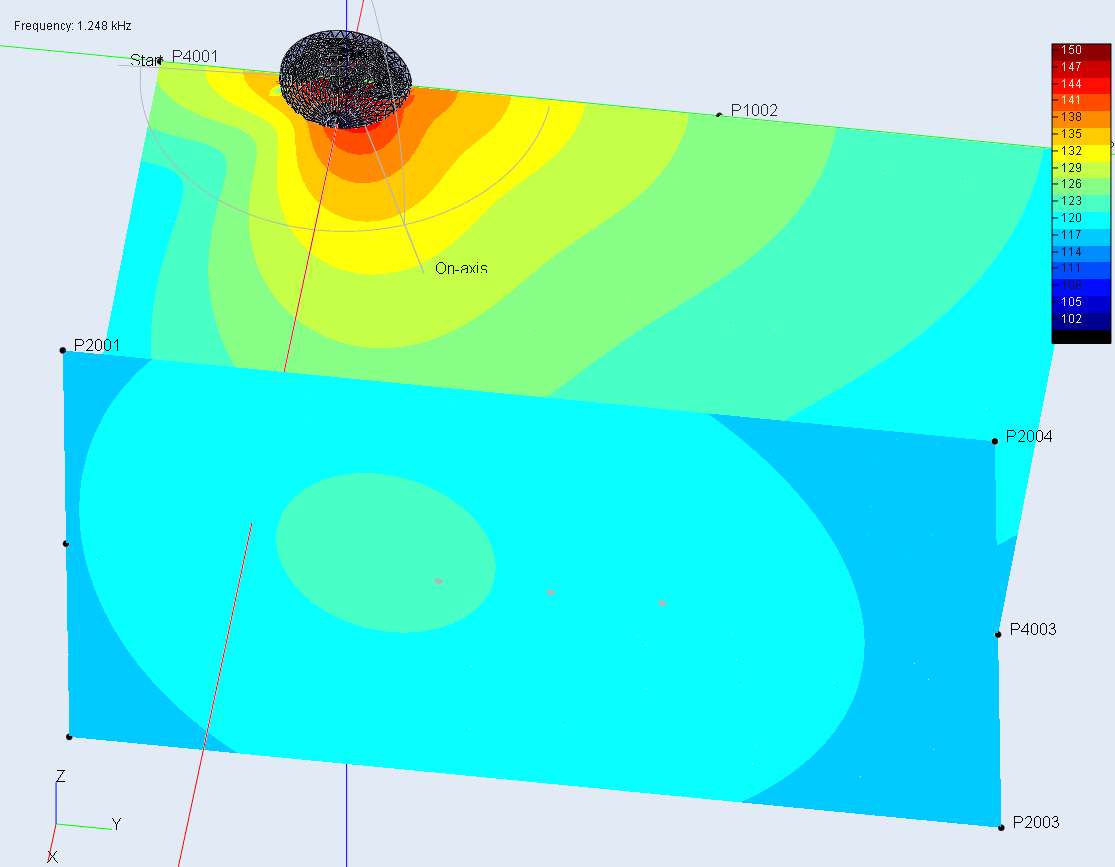Click the Y axis label of the triad
The image size is (1115, 867).
coord(117,824)
